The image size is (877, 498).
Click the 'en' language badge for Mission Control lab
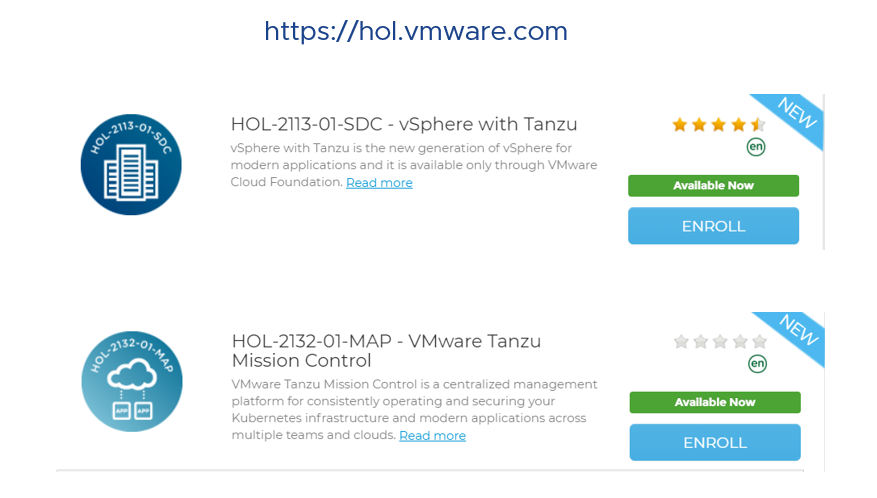(757, 364)
